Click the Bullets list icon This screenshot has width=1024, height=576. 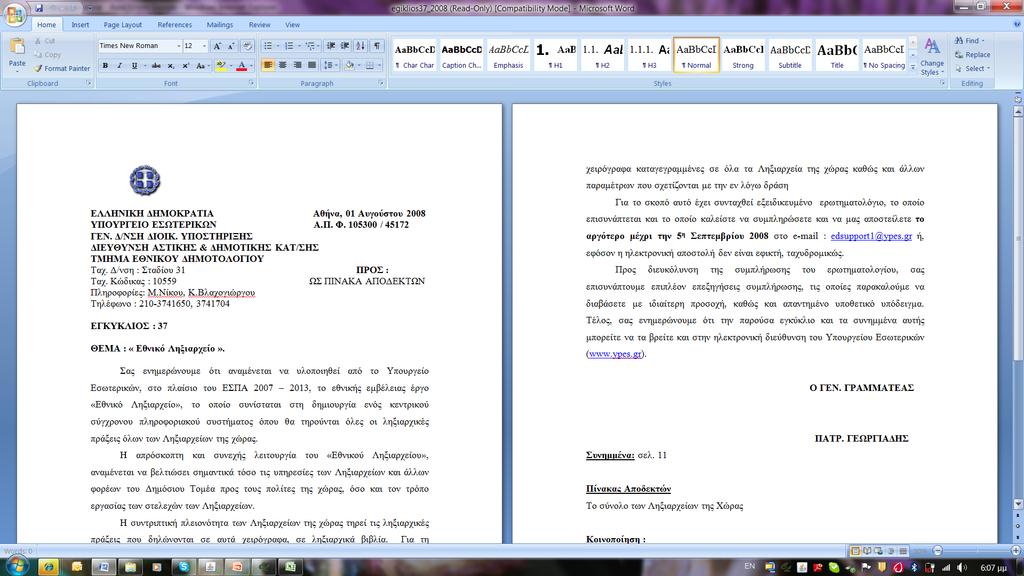pos(268,46)
